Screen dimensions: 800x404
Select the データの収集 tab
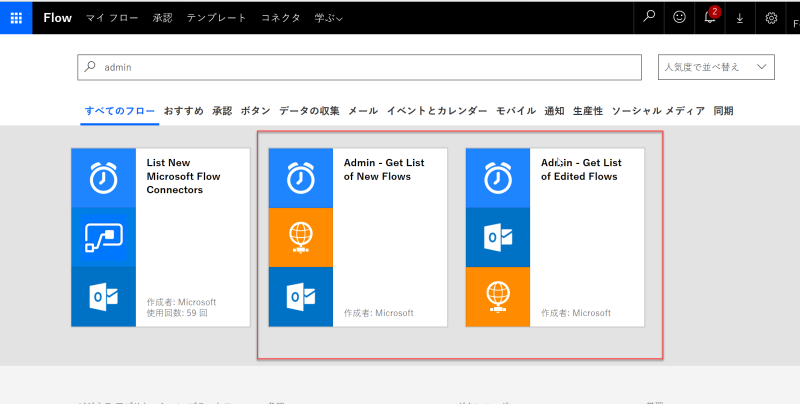click(309, 111)
